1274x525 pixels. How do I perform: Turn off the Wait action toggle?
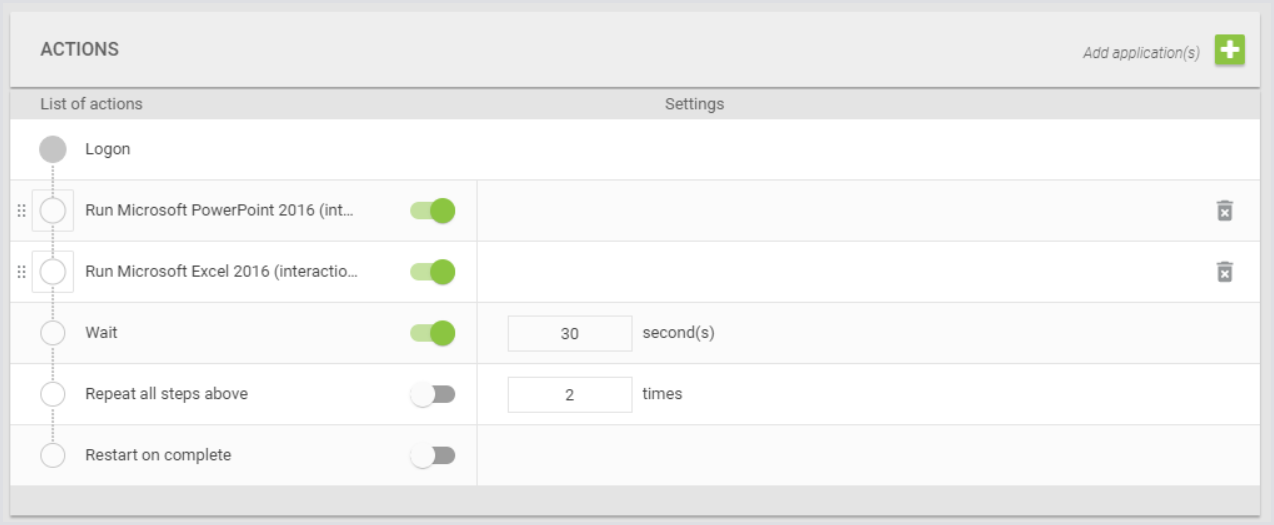pos(433,333)
